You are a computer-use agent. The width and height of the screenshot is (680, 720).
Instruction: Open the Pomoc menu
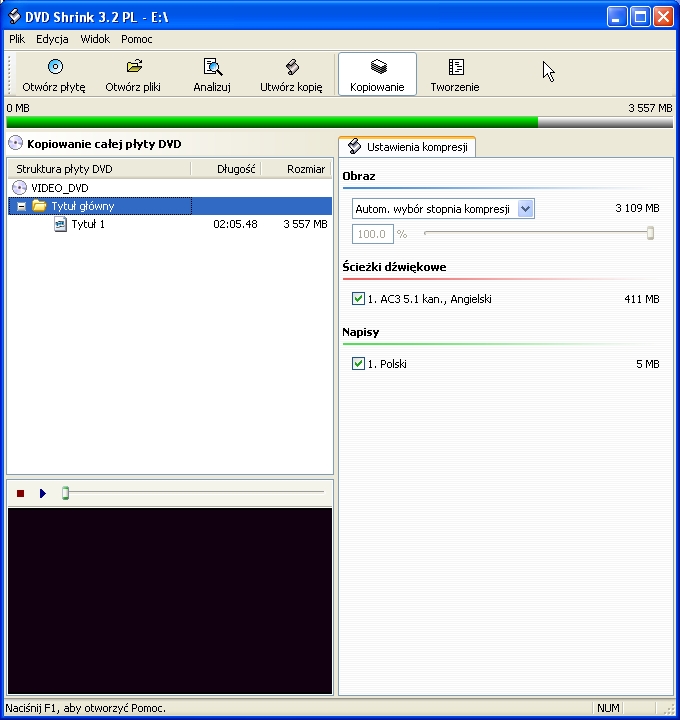coord(137,39)
